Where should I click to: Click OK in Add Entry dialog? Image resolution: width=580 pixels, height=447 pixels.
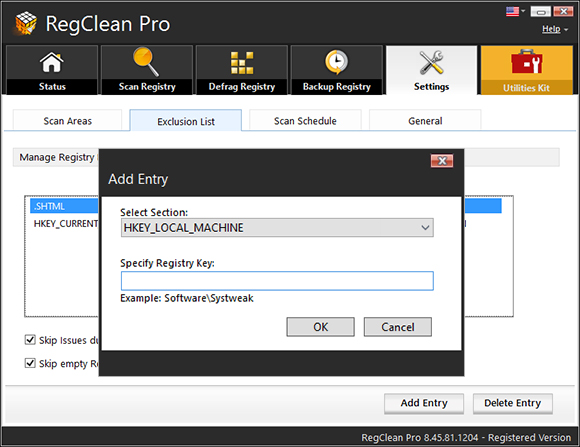point(320,327)
